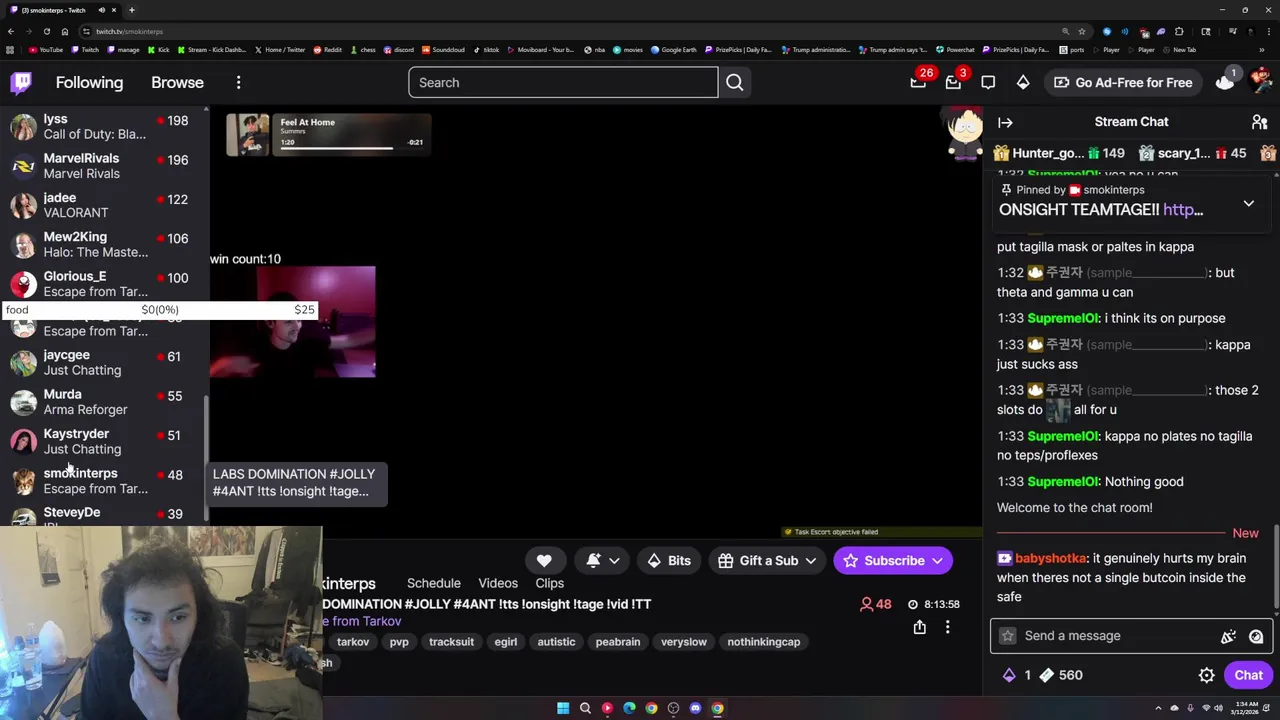1280x720 pixels.
Task: Open the more options menu next to Browse
Action: click(x=238, y=82)
